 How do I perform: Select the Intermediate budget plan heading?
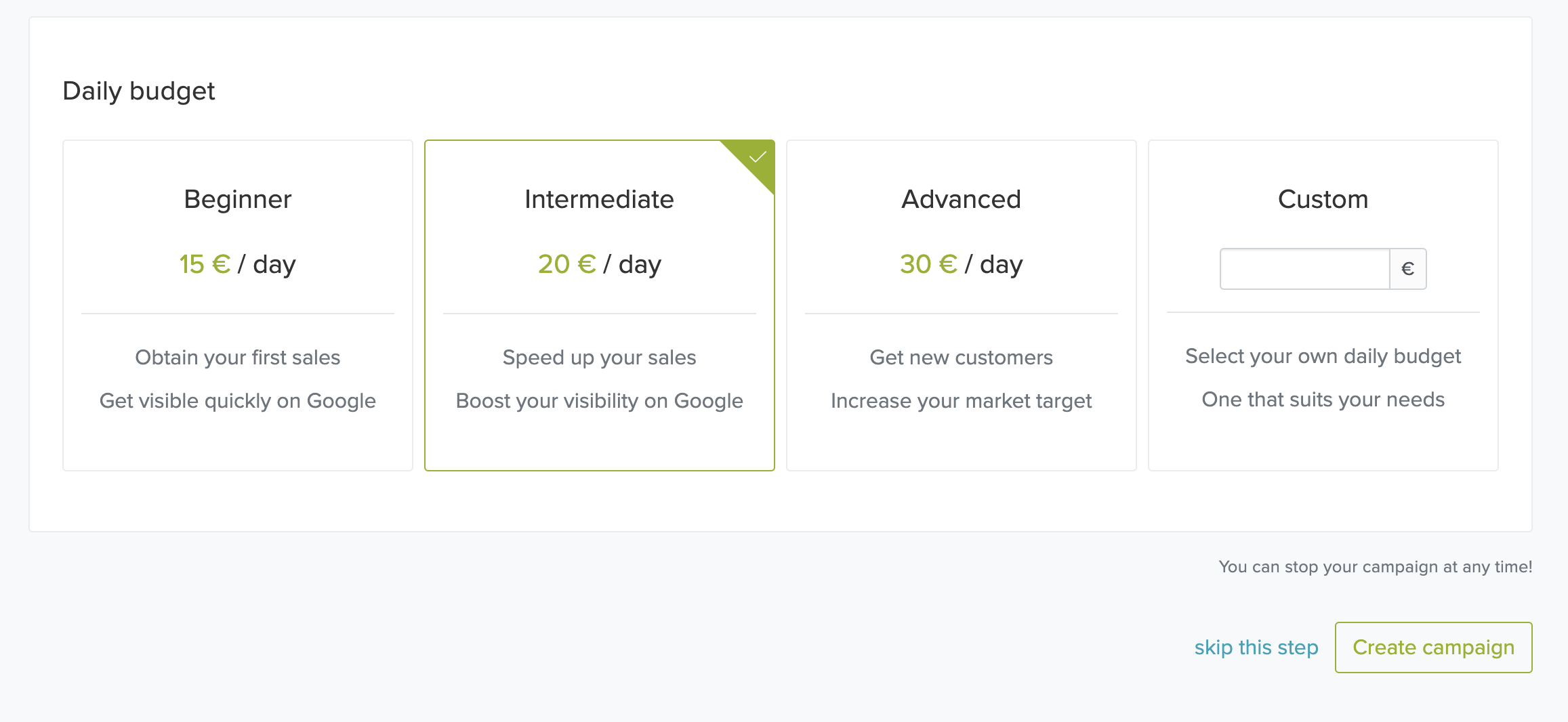[x=599, y=199]
